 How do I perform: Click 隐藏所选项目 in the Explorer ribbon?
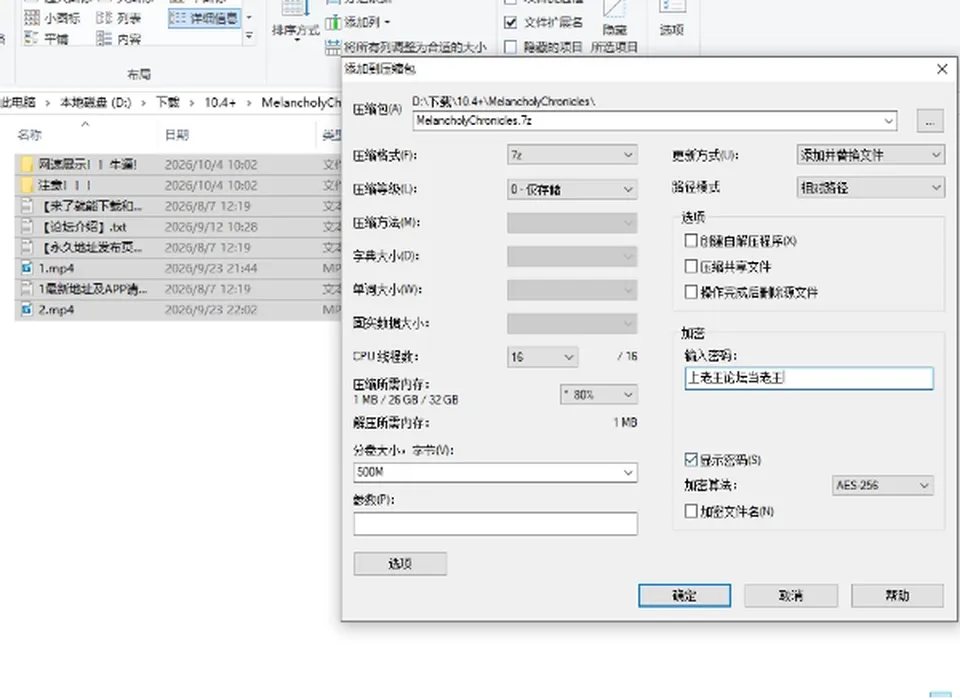[x=614, y=28]
